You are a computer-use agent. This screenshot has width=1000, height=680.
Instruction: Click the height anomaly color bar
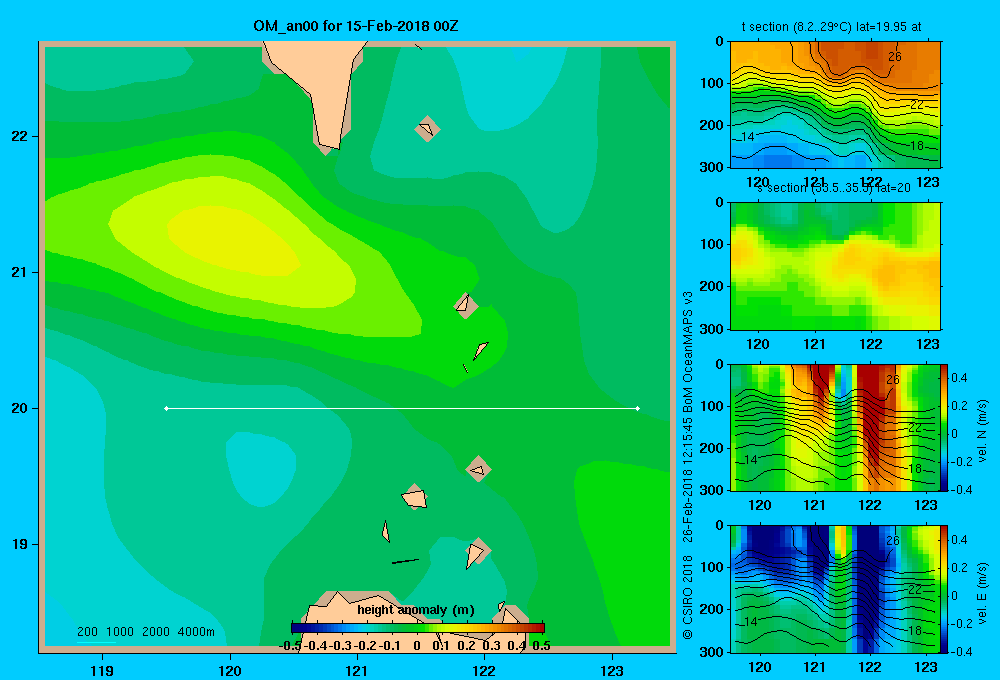(x=418, y=627)
